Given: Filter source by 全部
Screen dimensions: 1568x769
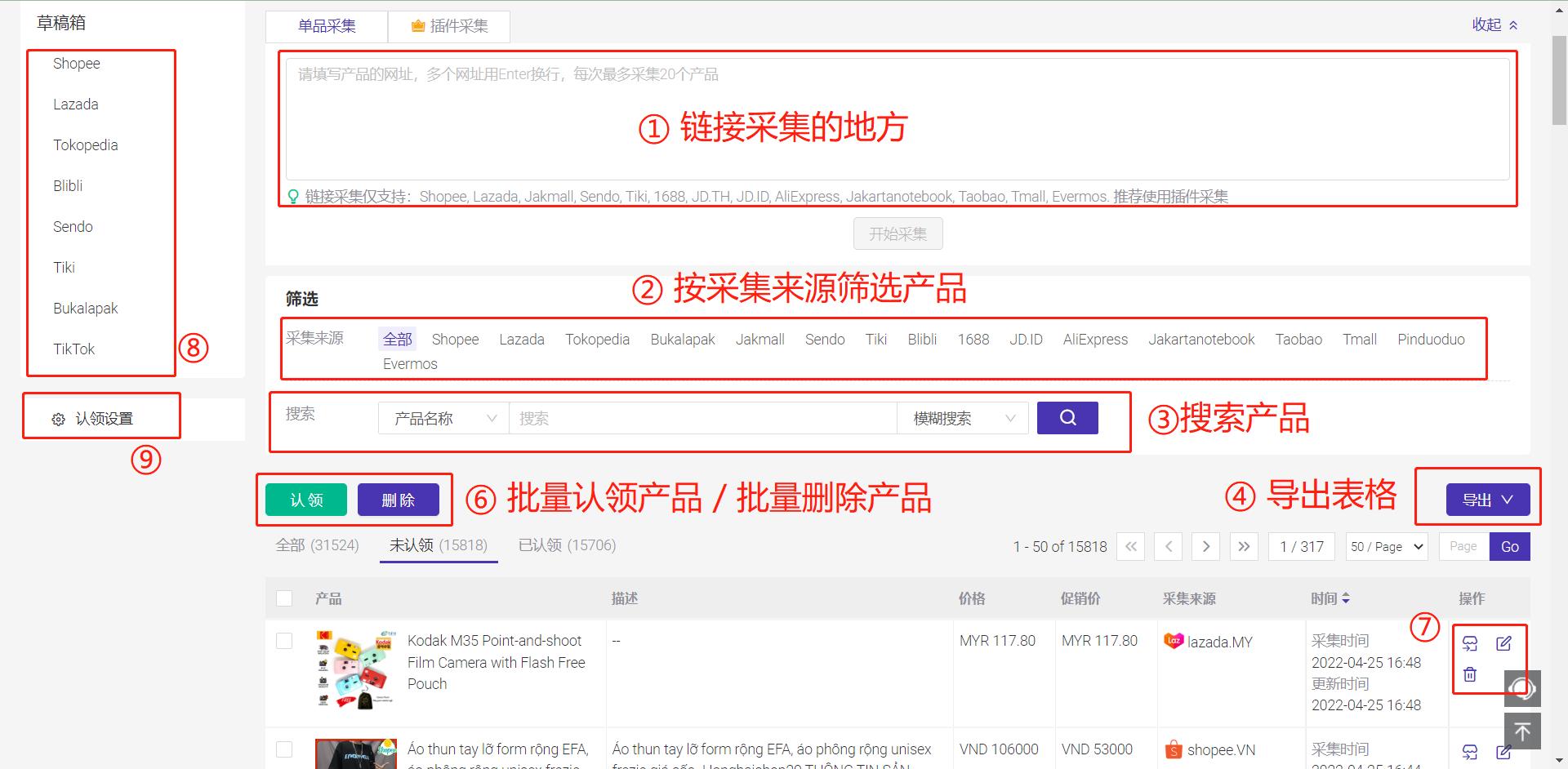Looking at the screenshot, I should [398, 339].
